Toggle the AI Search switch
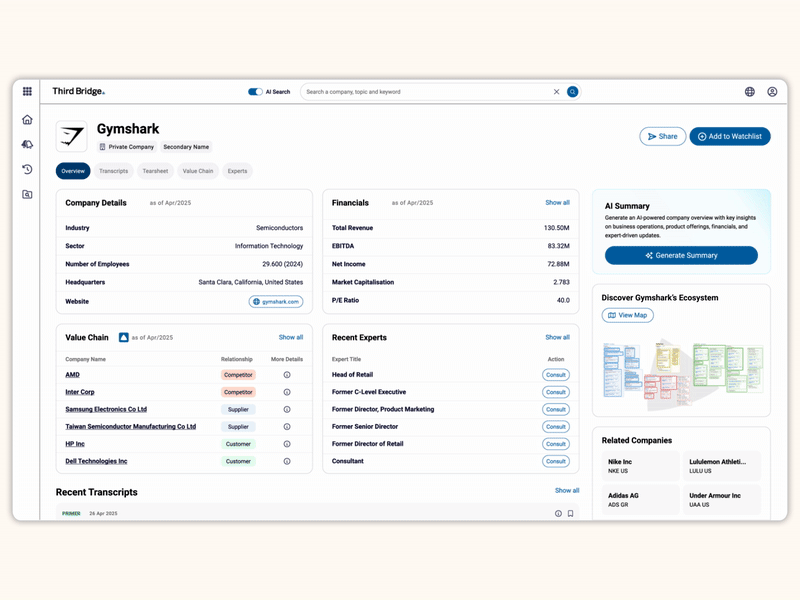 click(255, 91)
